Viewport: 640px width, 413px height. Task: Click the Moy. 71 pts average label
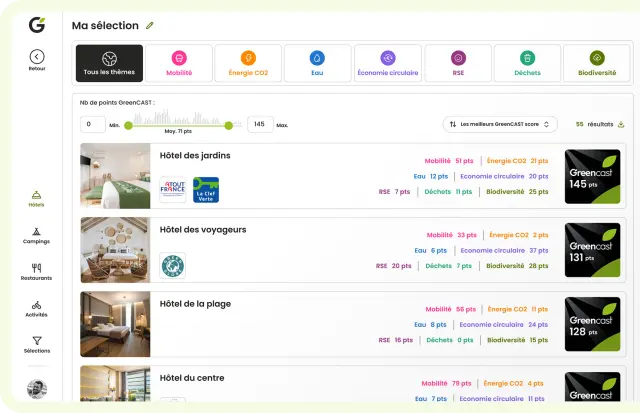pyautogui.click(x=178, y=131)
